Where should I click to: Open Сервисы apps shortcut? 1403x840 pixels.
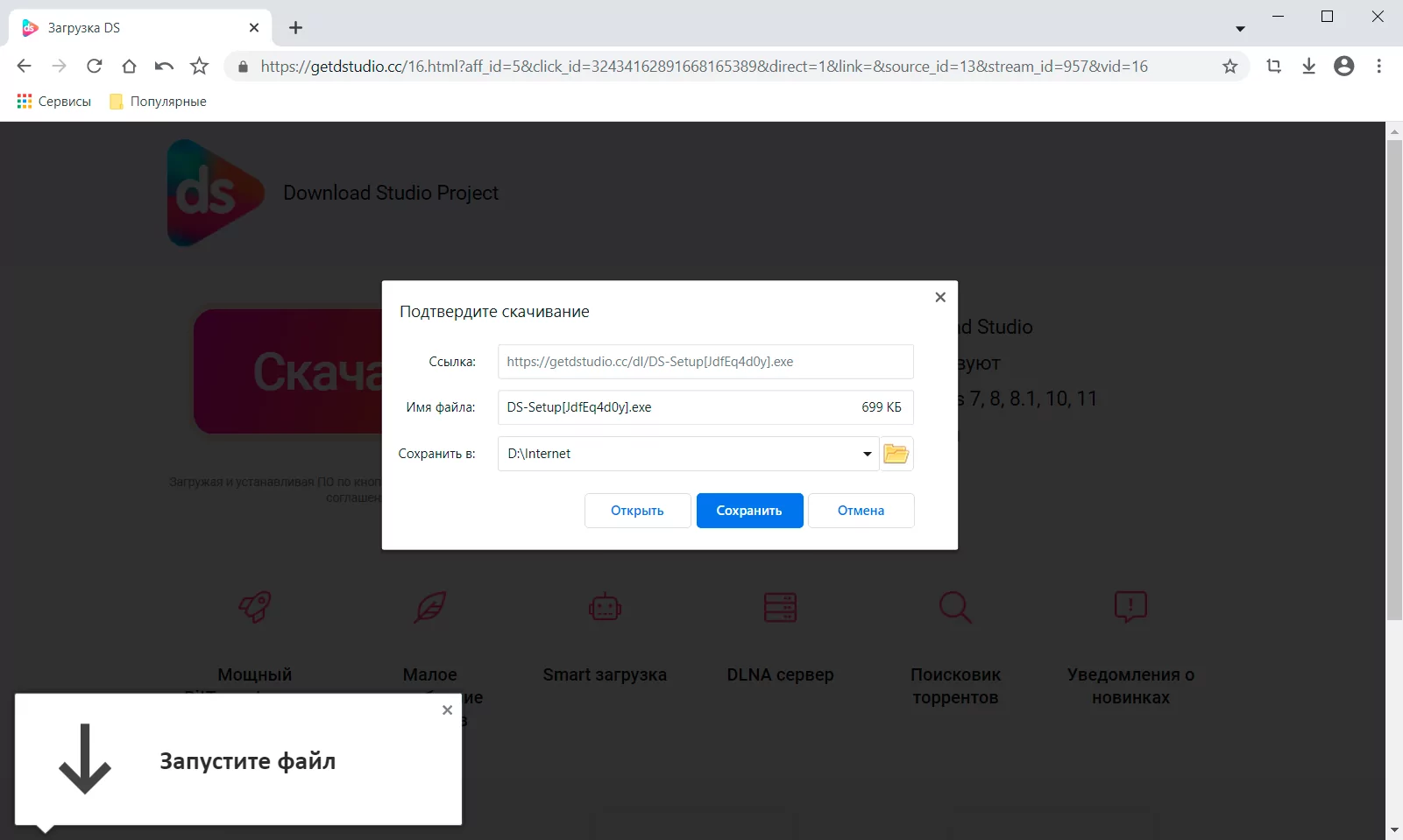[x=54, y=102]
